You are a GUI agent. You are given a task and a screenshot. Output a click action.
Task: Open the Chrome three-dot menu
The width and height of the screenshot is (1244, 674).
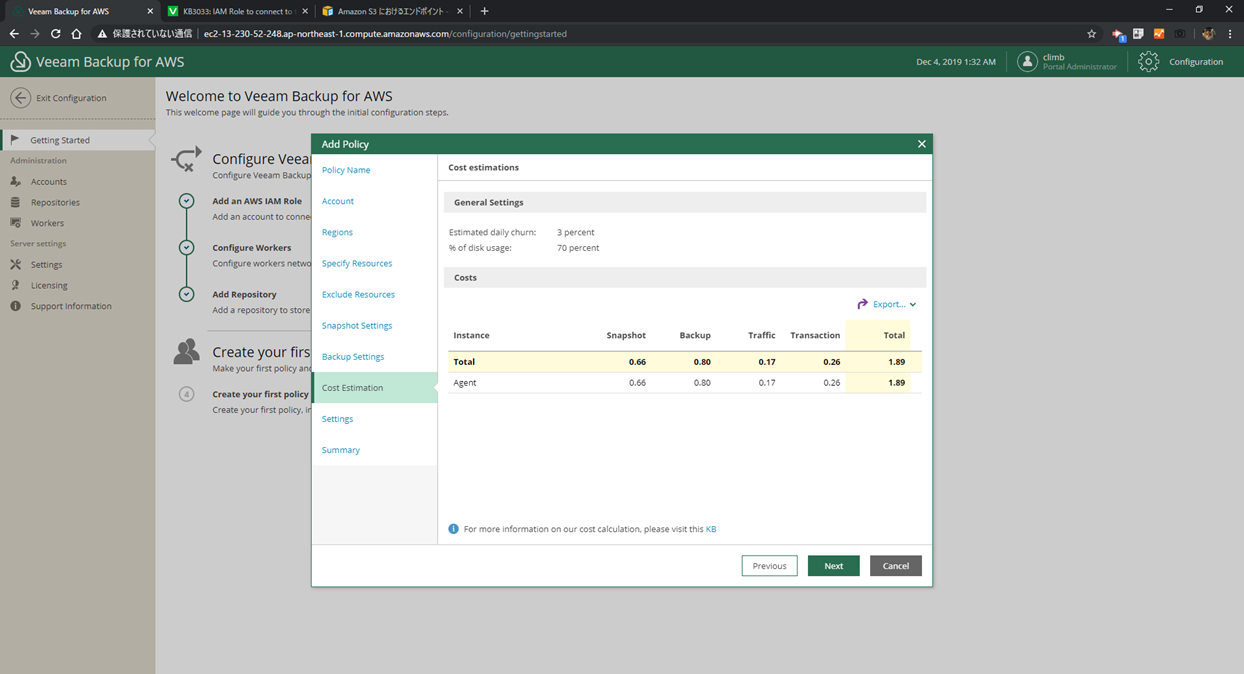point(1230,33)
